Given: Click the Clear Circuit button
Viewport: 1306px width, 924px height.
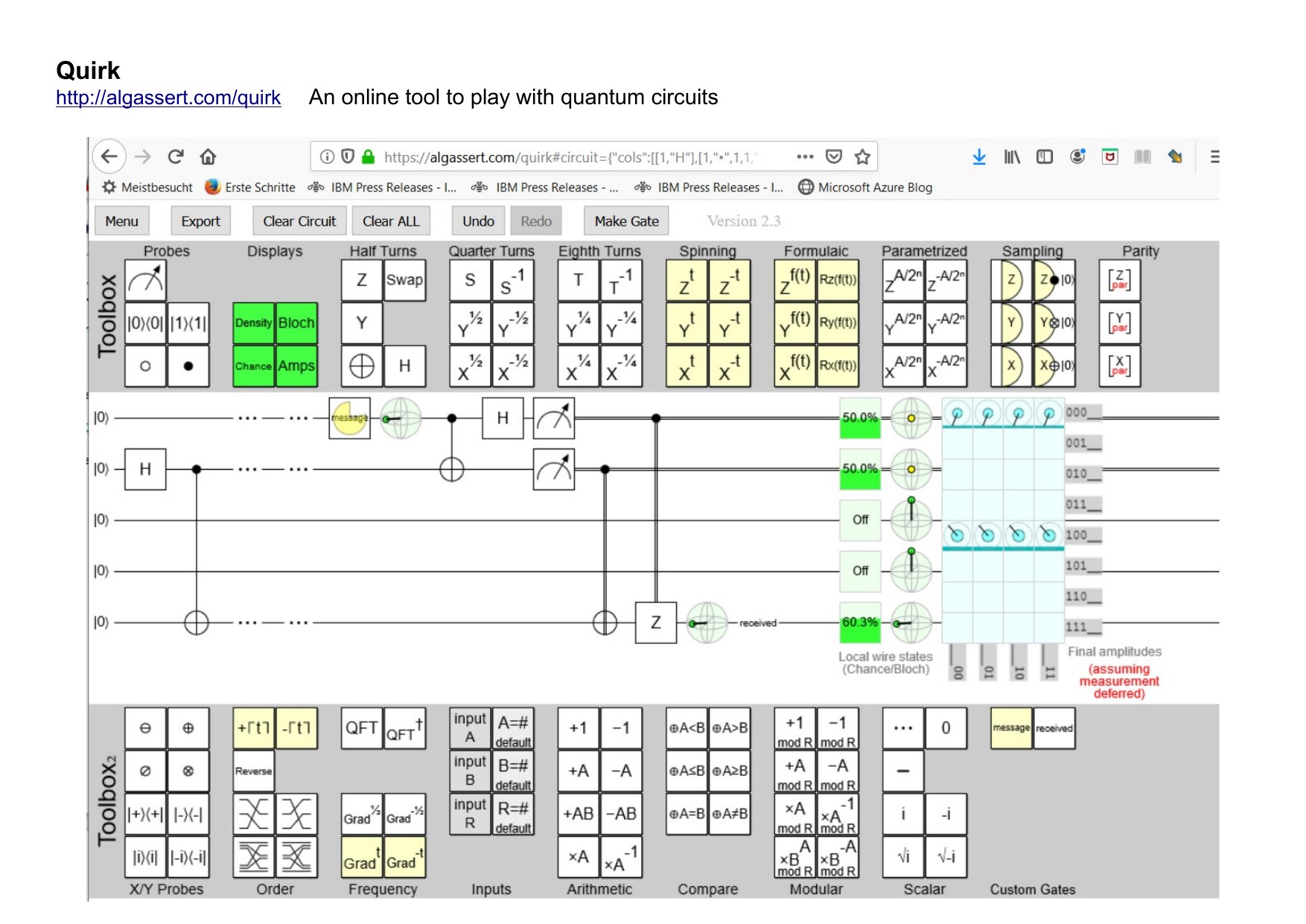Looking at the screenshot, I should [x=299, y=221].
